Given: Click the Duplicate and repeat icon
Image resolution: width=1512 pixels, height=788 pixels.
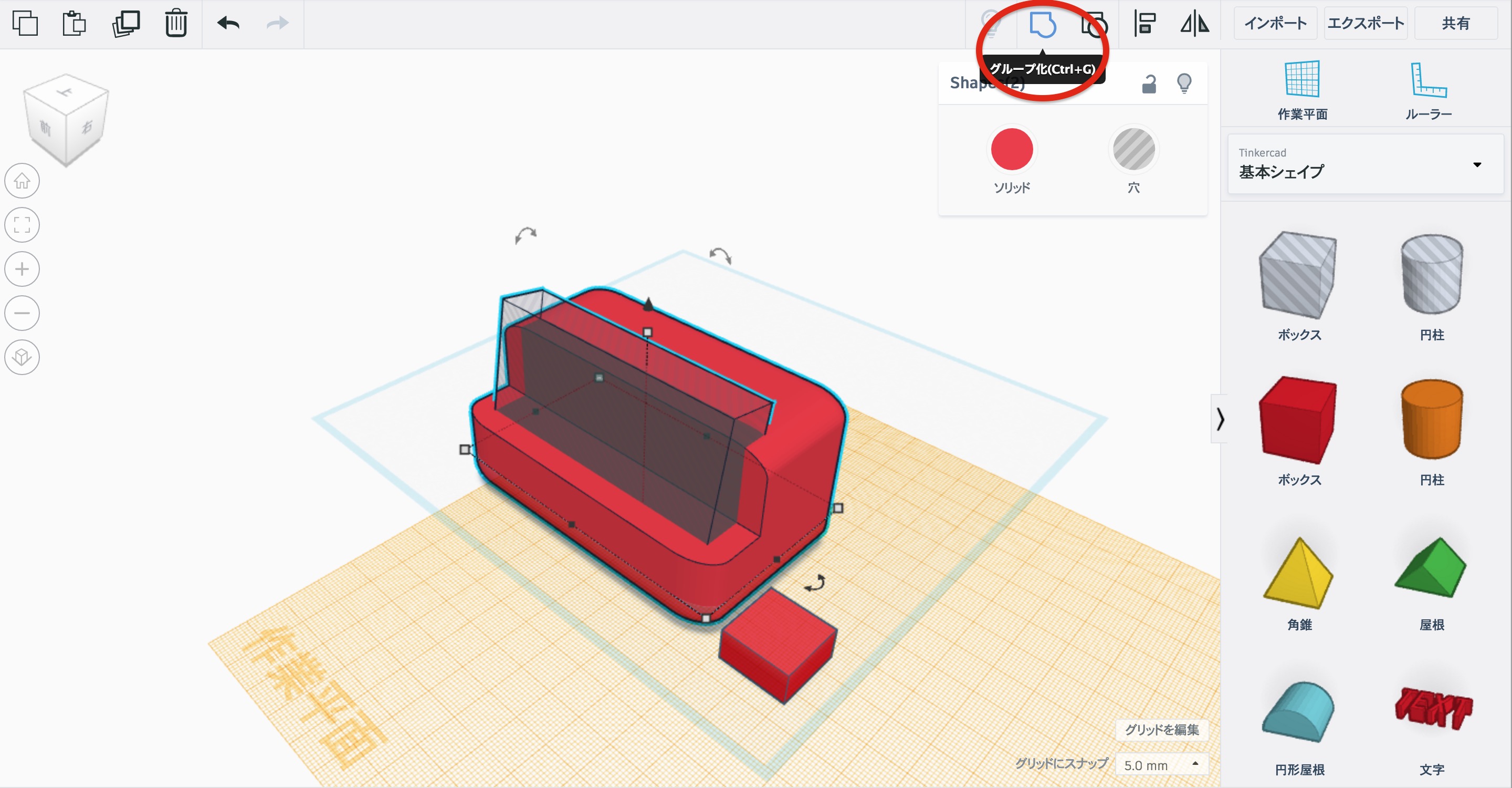Looking at the screenshot, I should click(125, 24).
